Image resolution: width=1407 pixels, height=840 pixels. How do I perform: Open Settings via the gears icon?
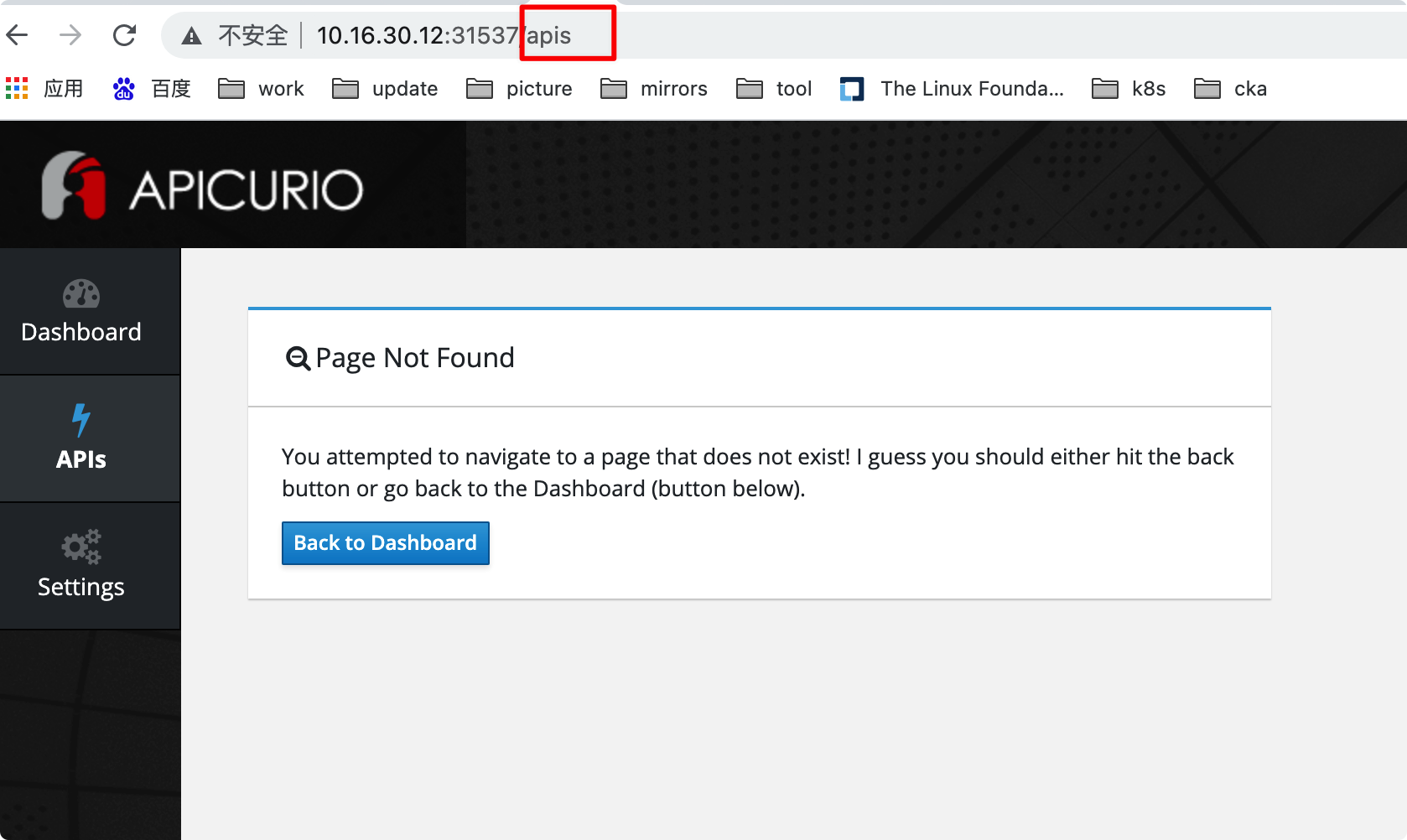(x=80, y=547)
